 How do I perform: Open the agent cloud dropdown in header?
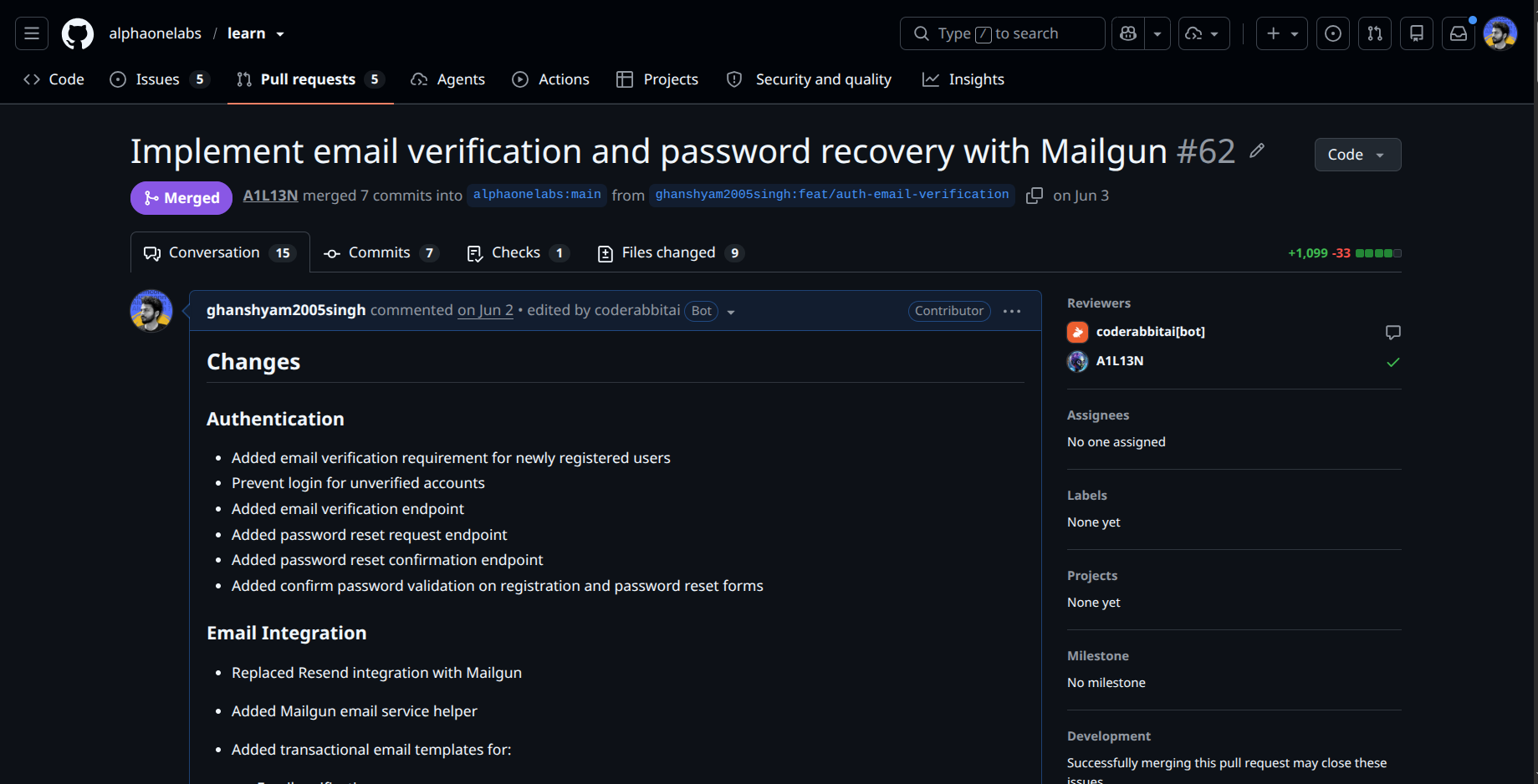(x=1203, y=33)
